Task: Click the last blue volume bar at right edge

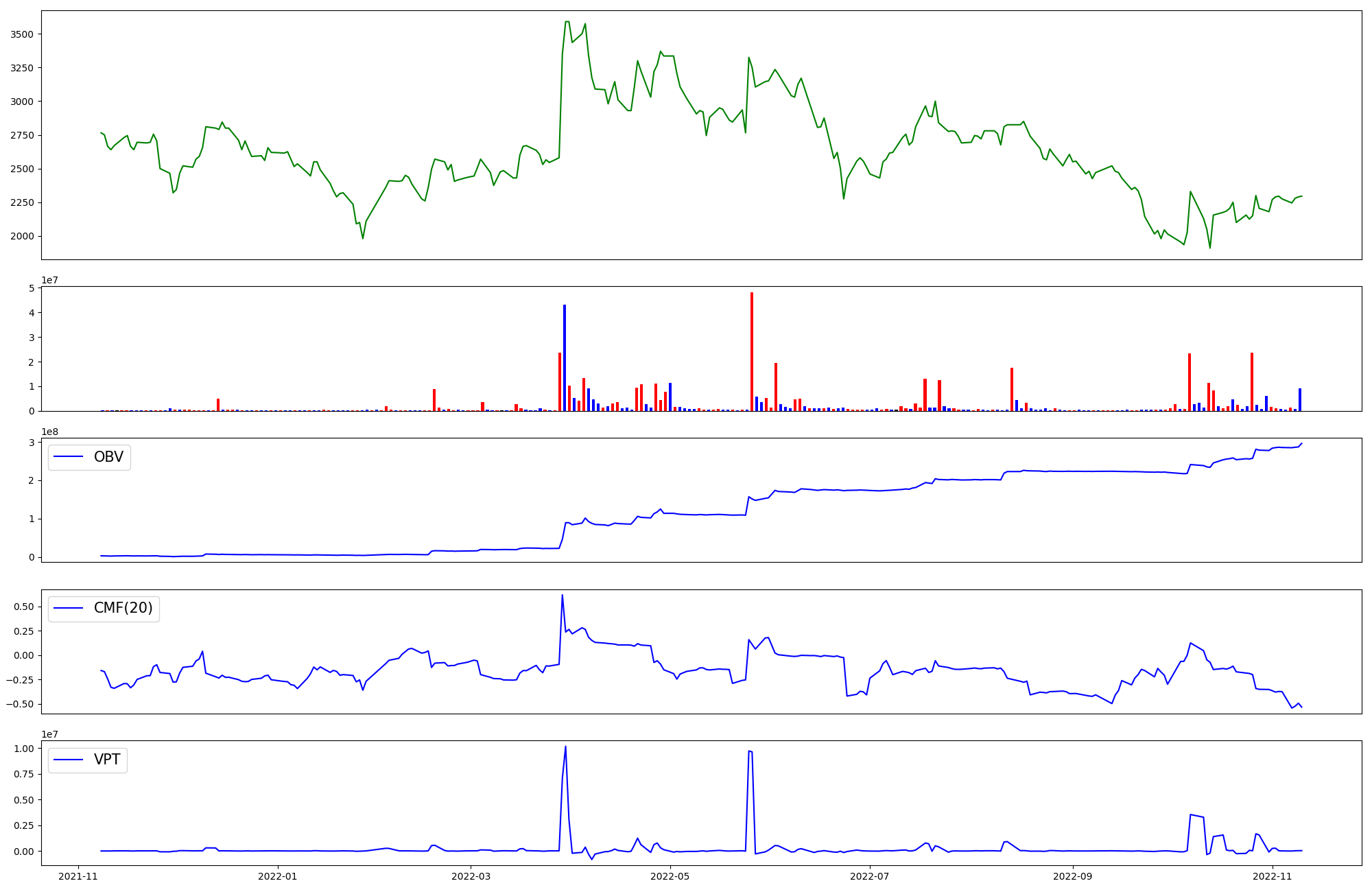Action: (x=1300, y=400)
